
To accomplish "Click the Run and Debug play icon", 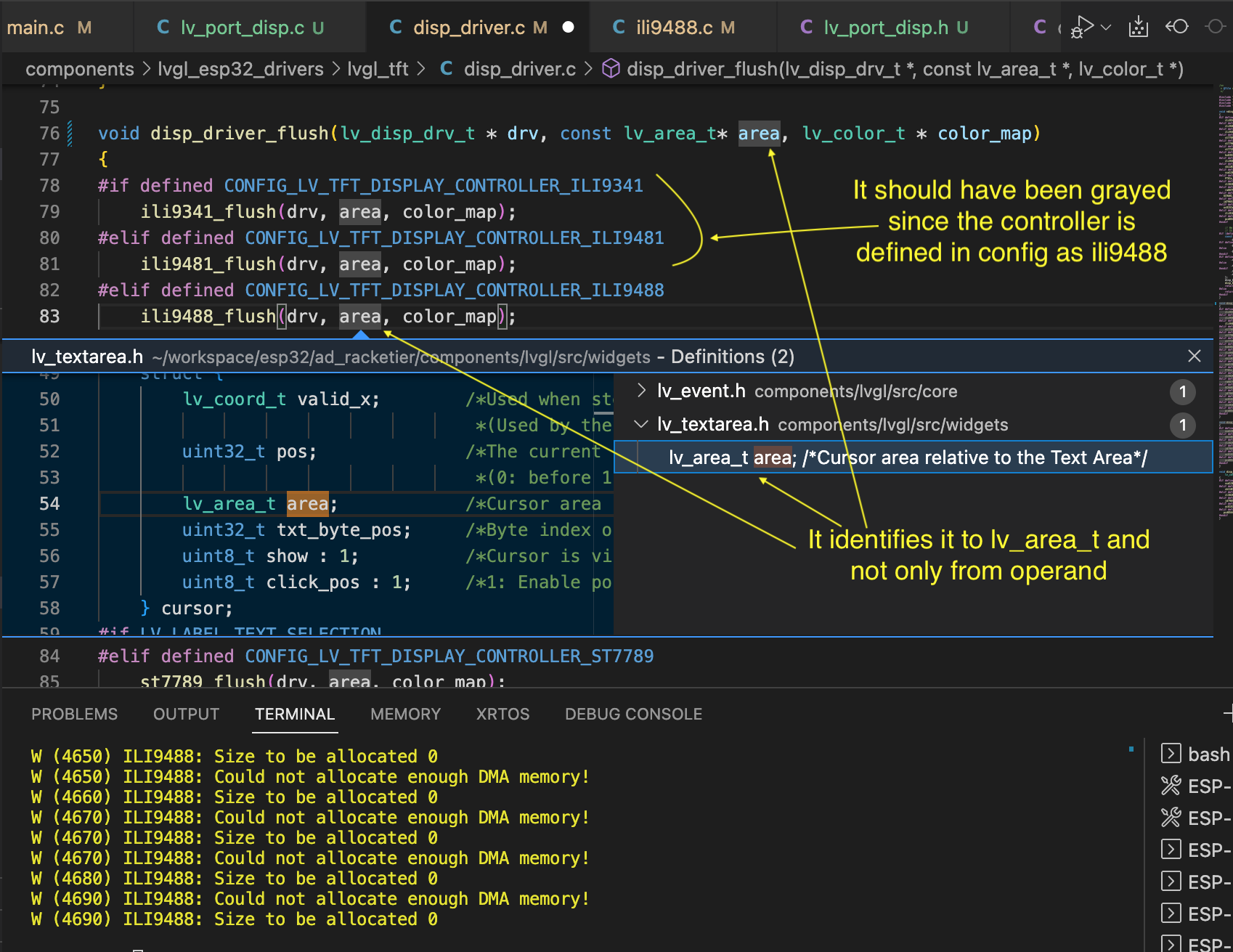I will pos(1083,28).
